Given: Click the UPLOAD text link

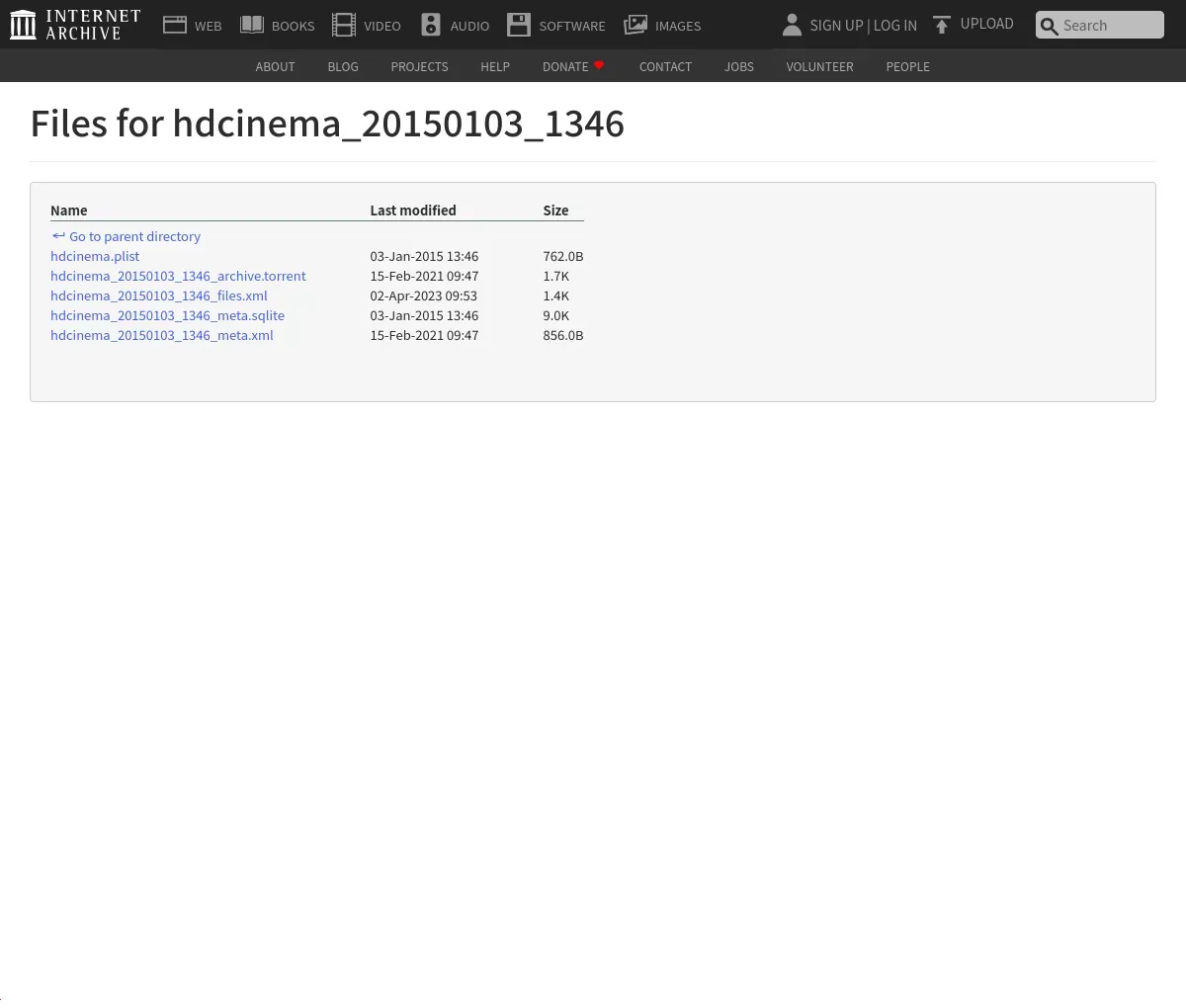Looking at the screenshot, I should [x=987, y=24].
